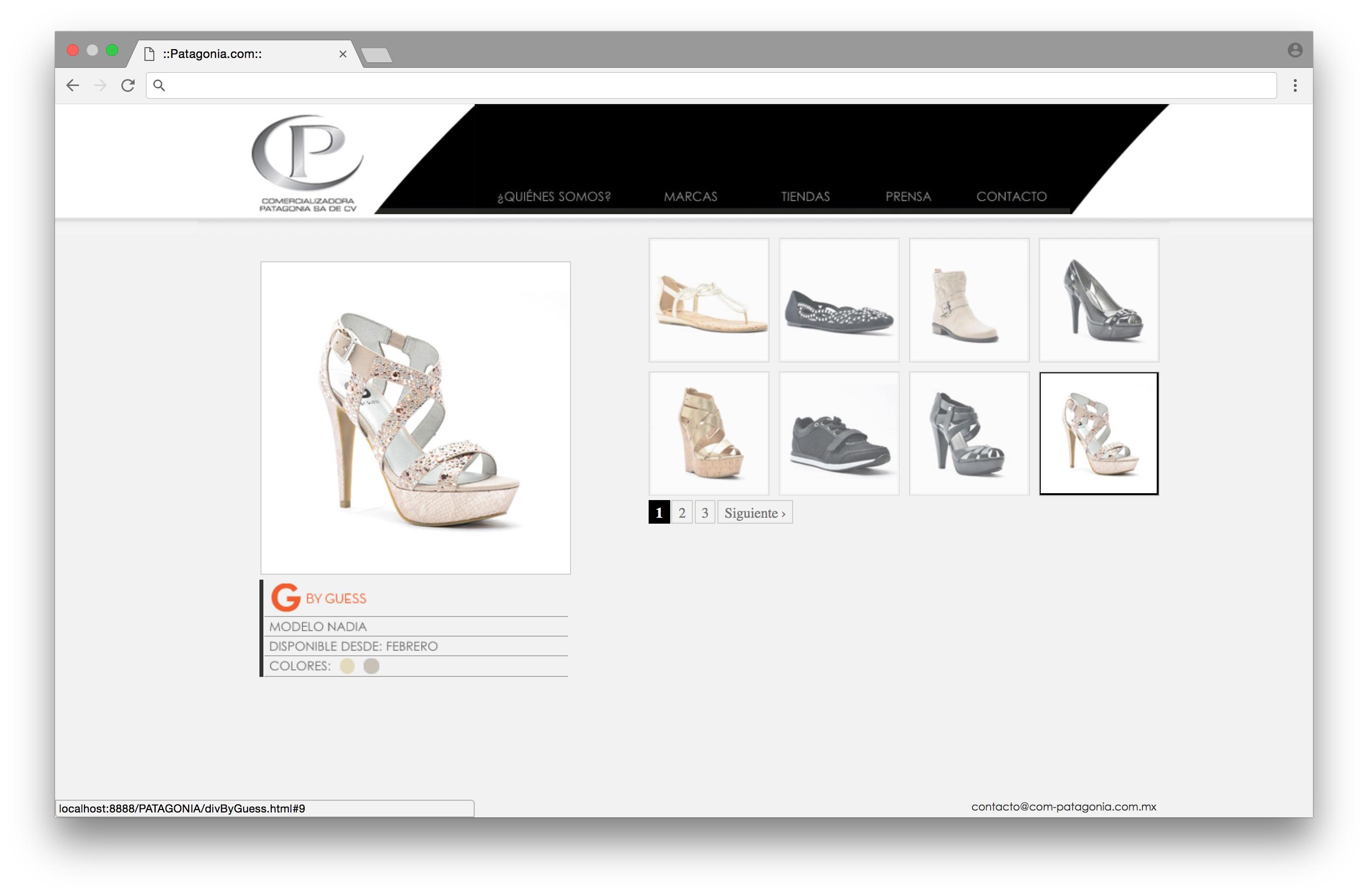This screenshot has width=1368, height=896.
Task: Click the browser forward arrow
Action: (x=100, y=85)
